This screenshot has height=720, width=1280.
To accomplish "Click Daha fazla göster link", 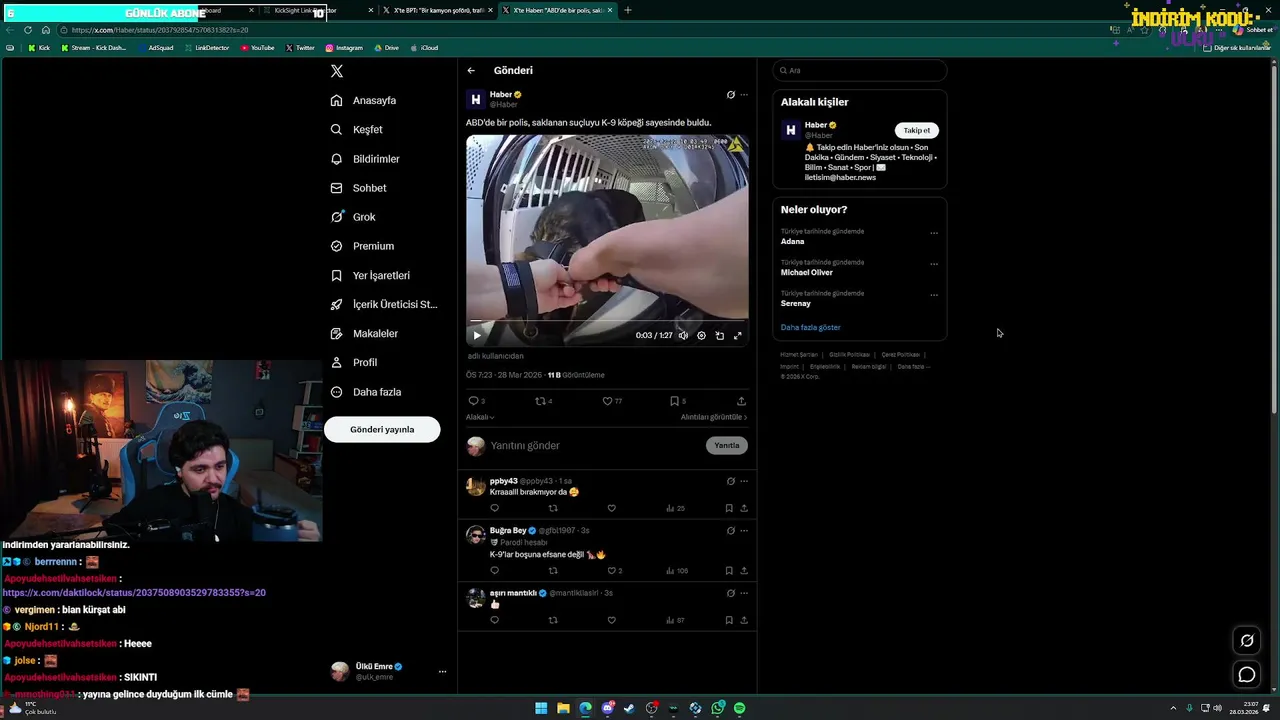I will (811, 328).
